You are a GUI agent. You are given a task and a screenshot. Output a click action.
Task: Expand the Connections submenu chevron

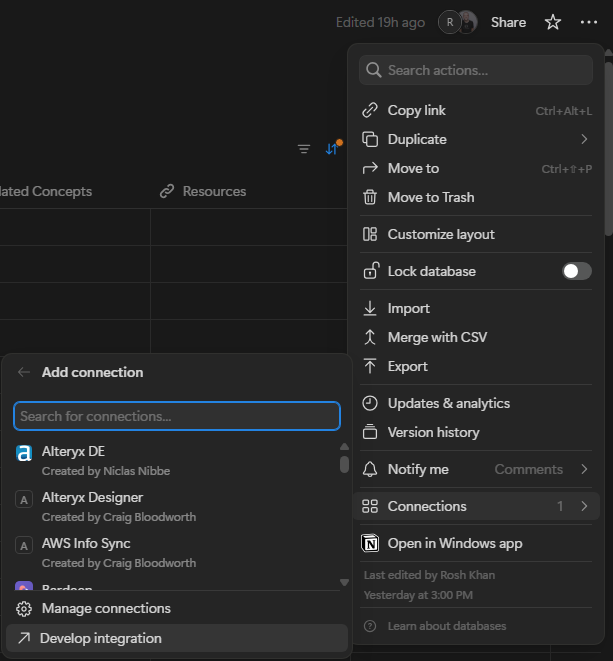584,506
